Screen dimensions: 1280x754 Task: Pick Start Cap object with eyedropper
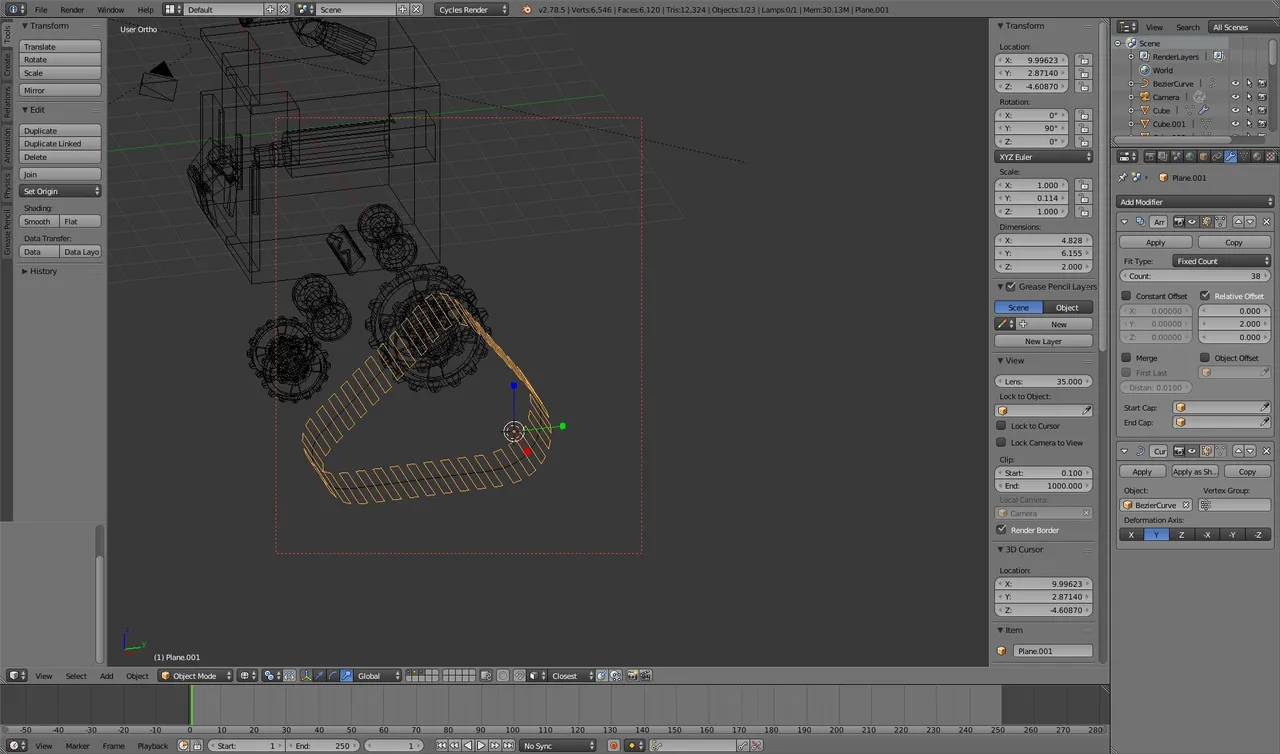pos(1265,407)
